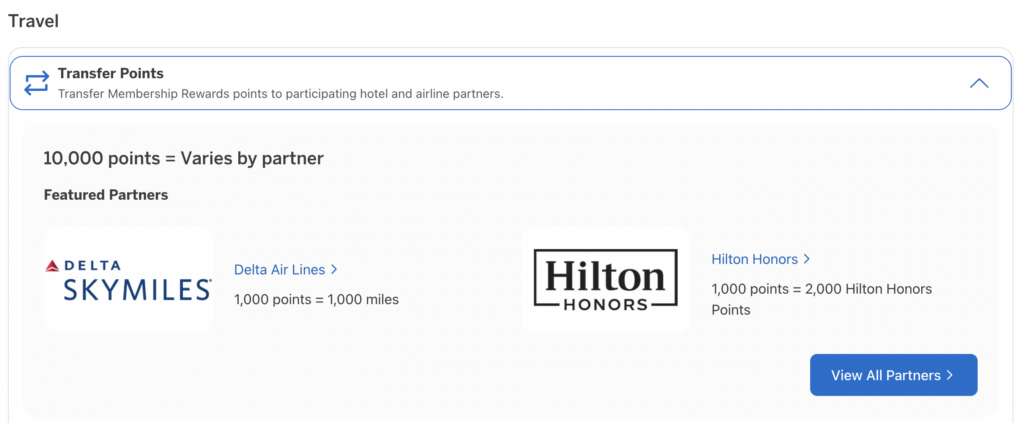
Task: Click the red Delta triangle emblem
Action: click(53, 266)
